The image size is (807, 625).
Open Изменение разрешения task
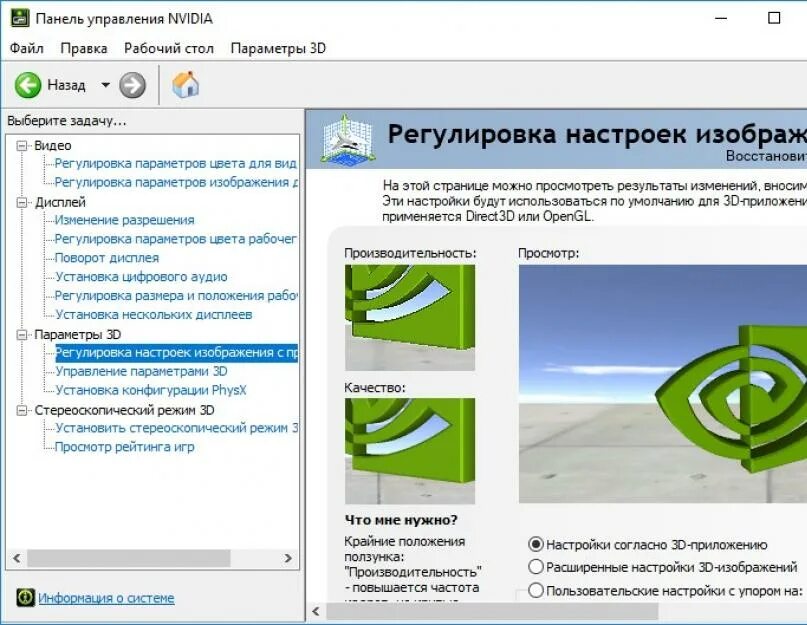pyautogui.click(x=125, y=220)
